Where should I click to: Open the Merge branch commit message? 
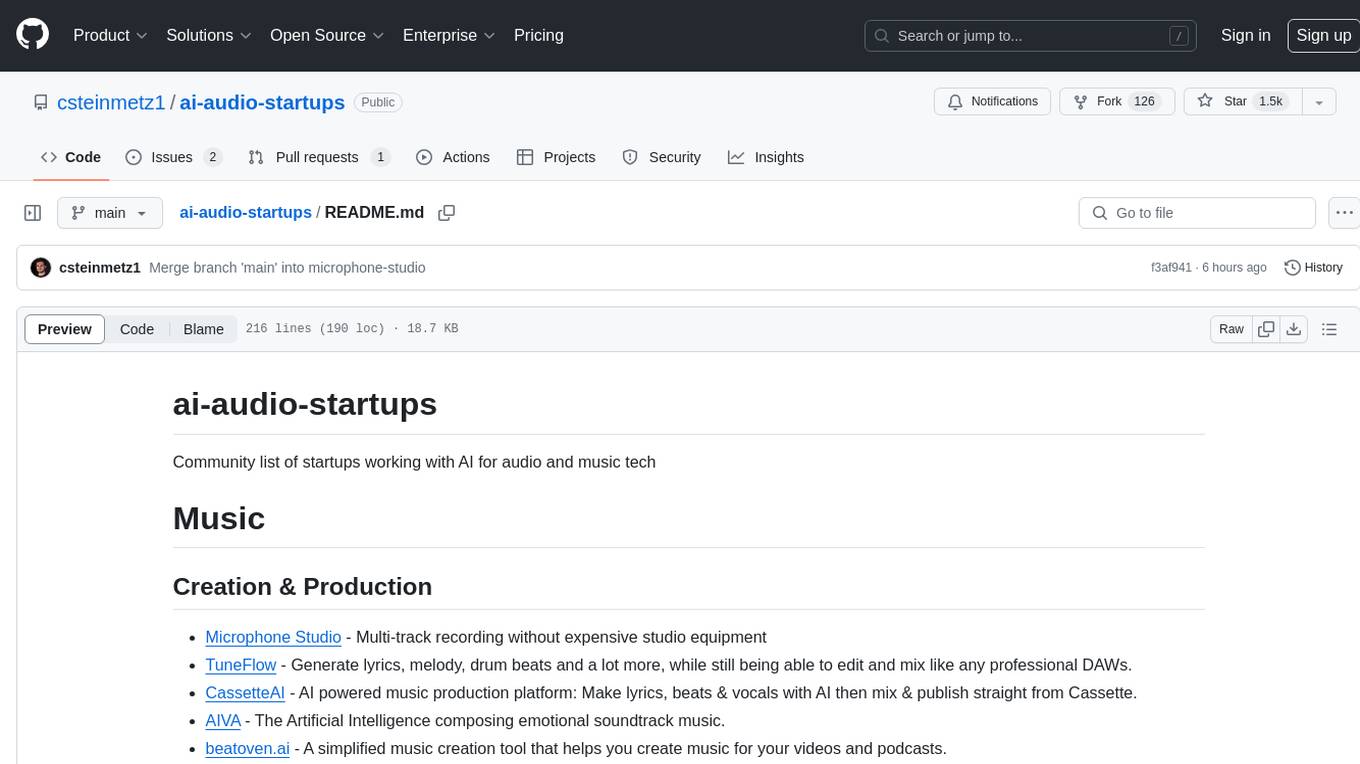[287, 268]
